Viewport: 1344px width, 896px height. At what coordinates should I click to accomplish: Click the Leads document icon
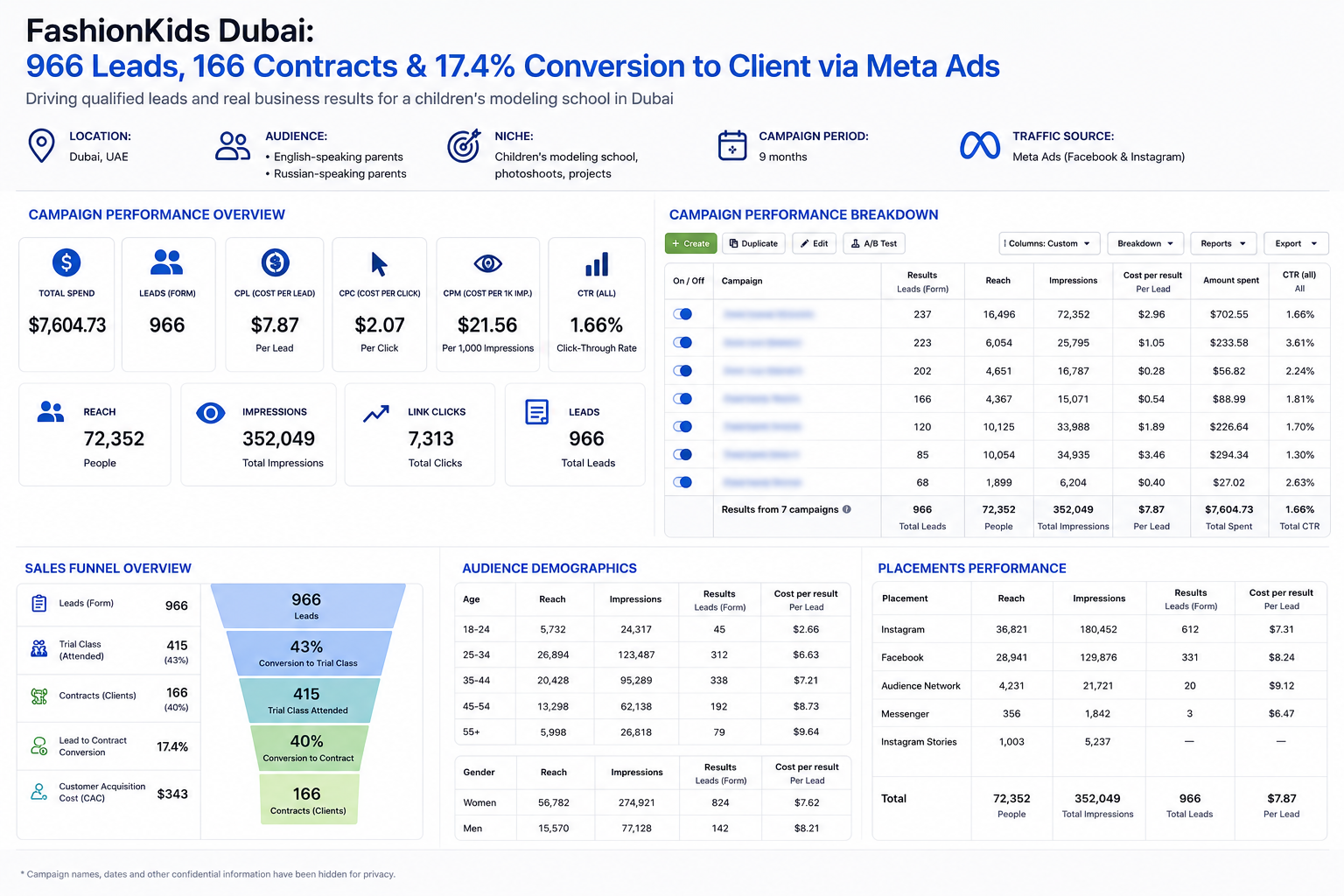coord(536,411)
